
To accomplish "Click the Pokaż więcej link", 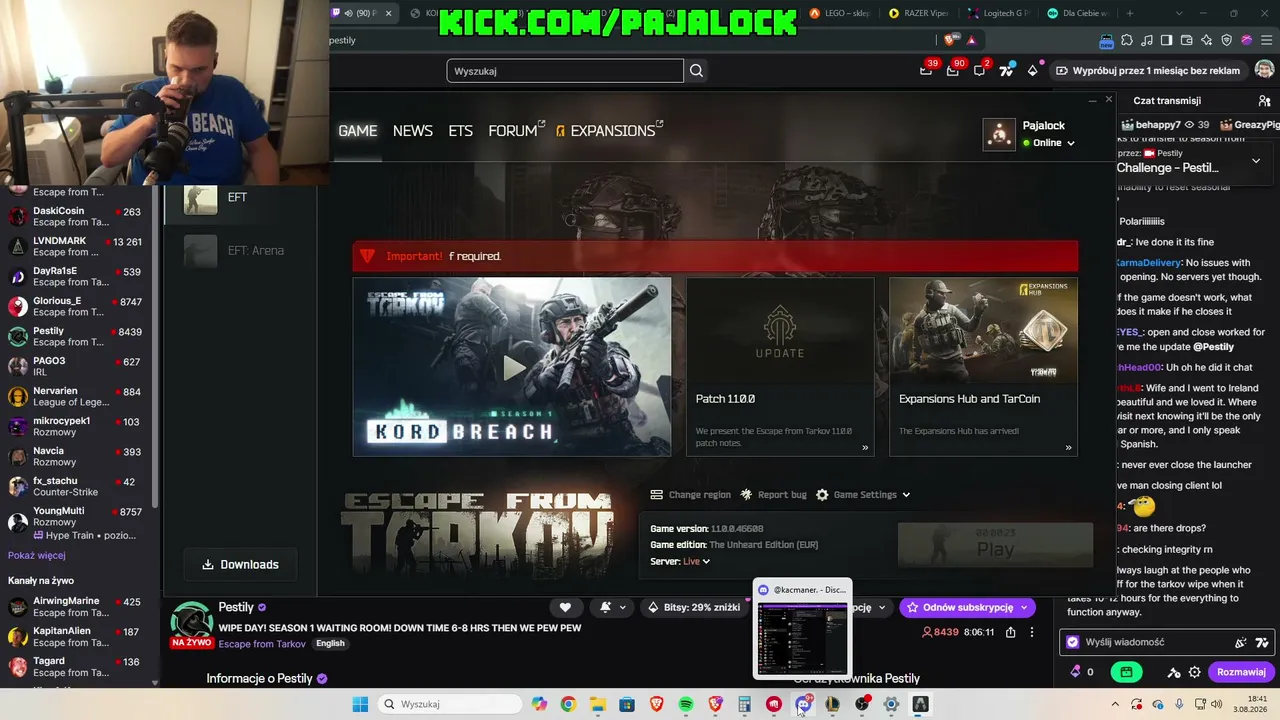I will [37, 556].
